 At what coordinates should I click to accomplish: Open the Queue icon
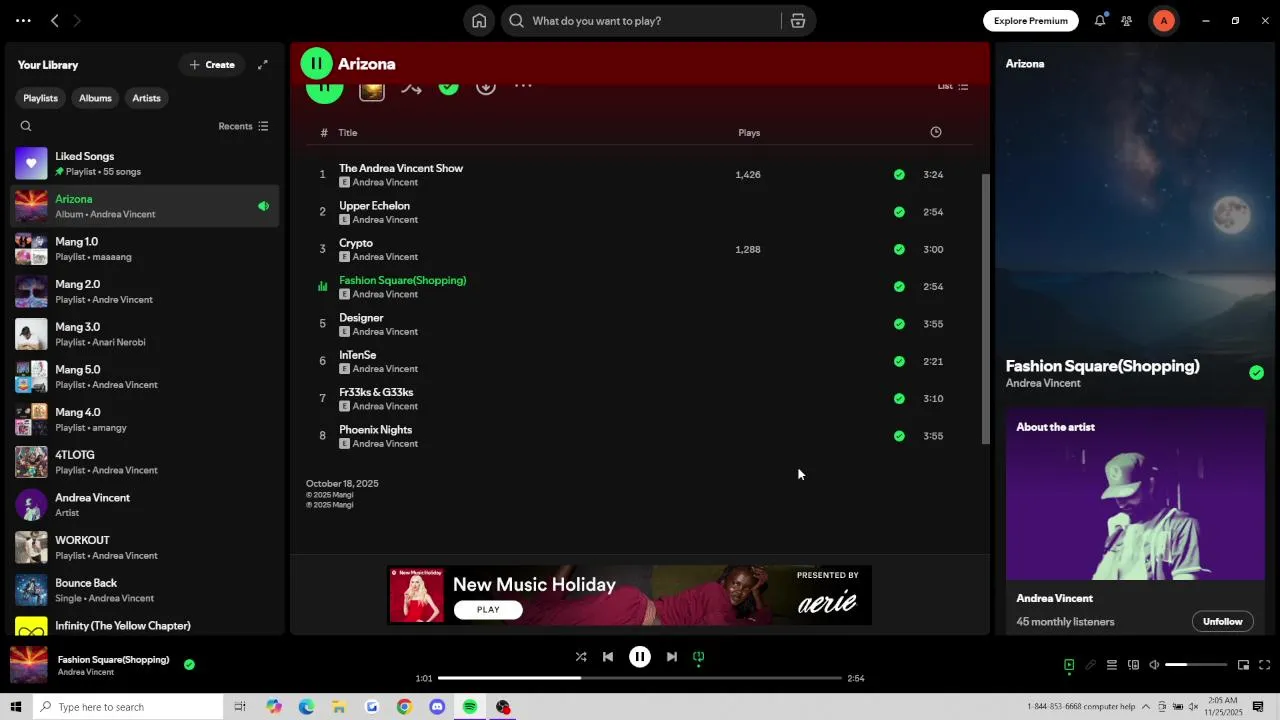pyautogui.click(x=1111, y=665)
